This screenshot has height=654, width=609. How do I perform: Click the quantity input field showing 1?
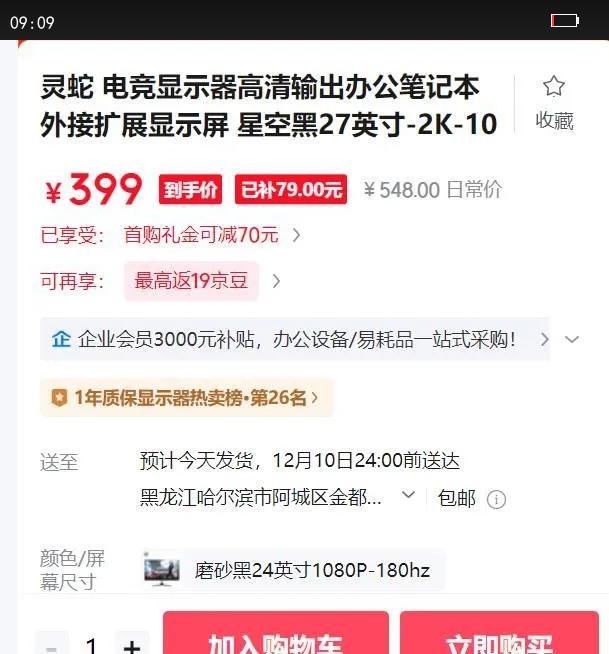coord(92,644)
